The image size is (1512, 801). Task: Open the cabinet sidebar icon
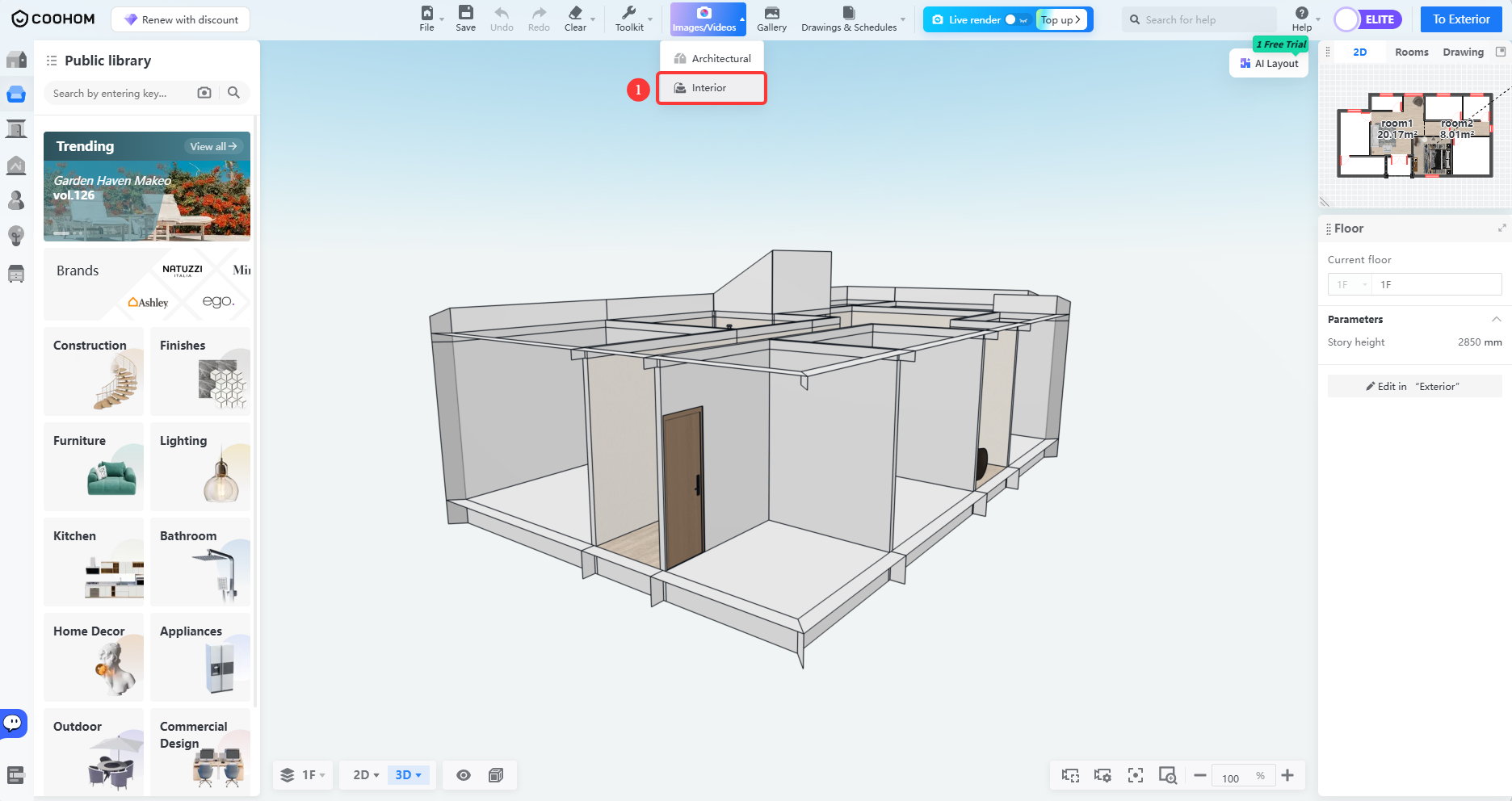pyautogui.click(x=16, y=274)
